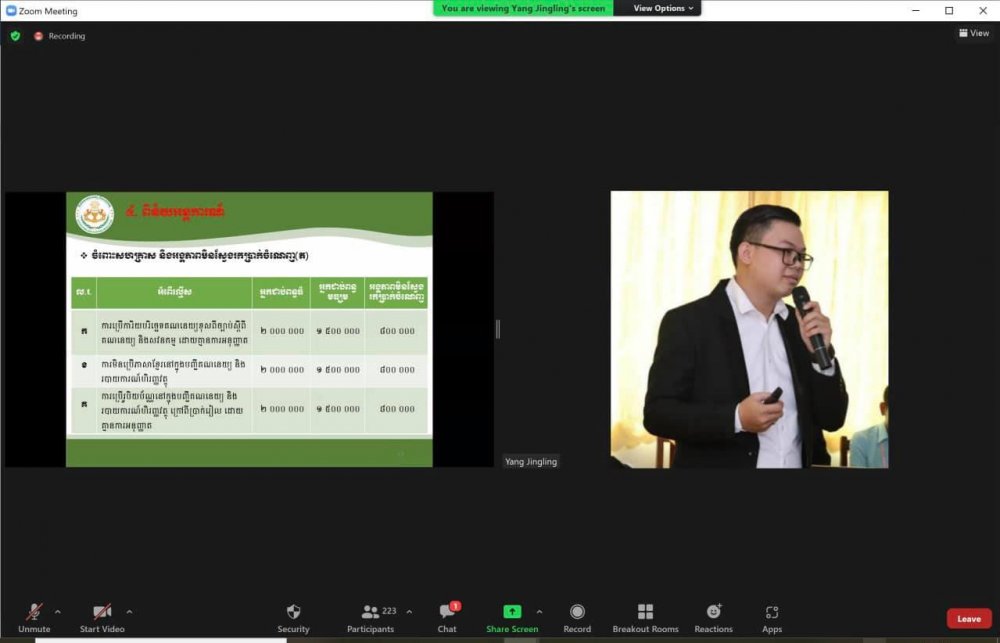Unmute the microphone
This screenshot has height=643, width=1000.
34,612
